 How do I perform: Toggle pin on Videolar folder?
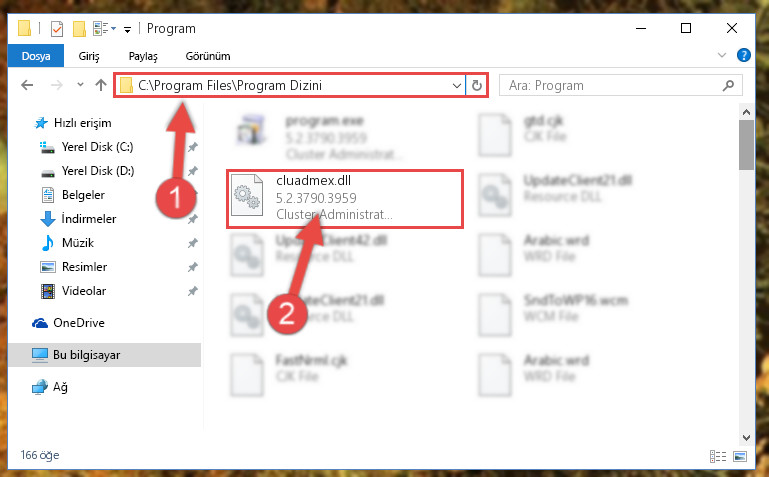click(x=193, y=291)
